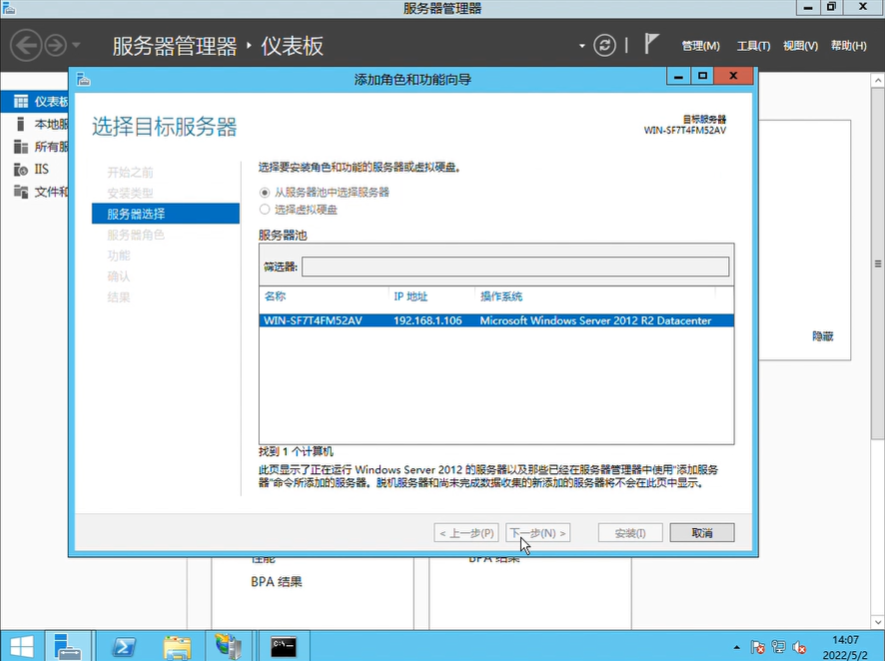
Task: Launch PowerShell from the taskbar
Action: click(x=124, y=646)
